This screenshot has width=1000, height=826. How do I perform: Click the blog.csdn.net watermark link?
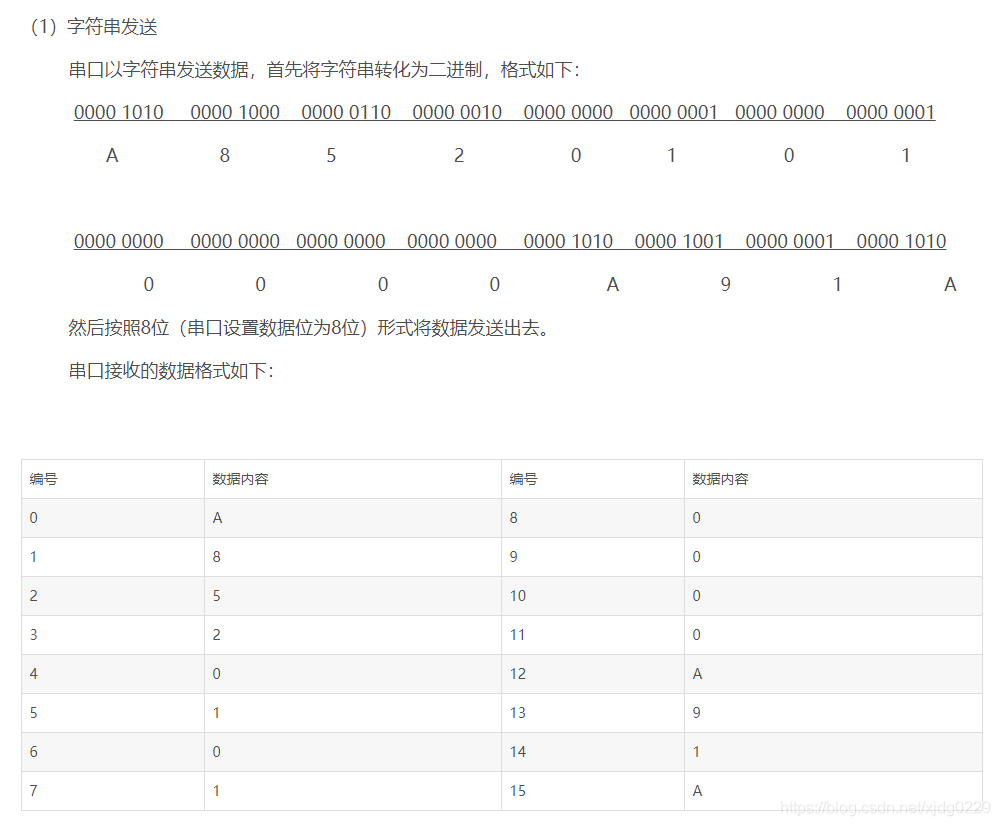point(885,808)
